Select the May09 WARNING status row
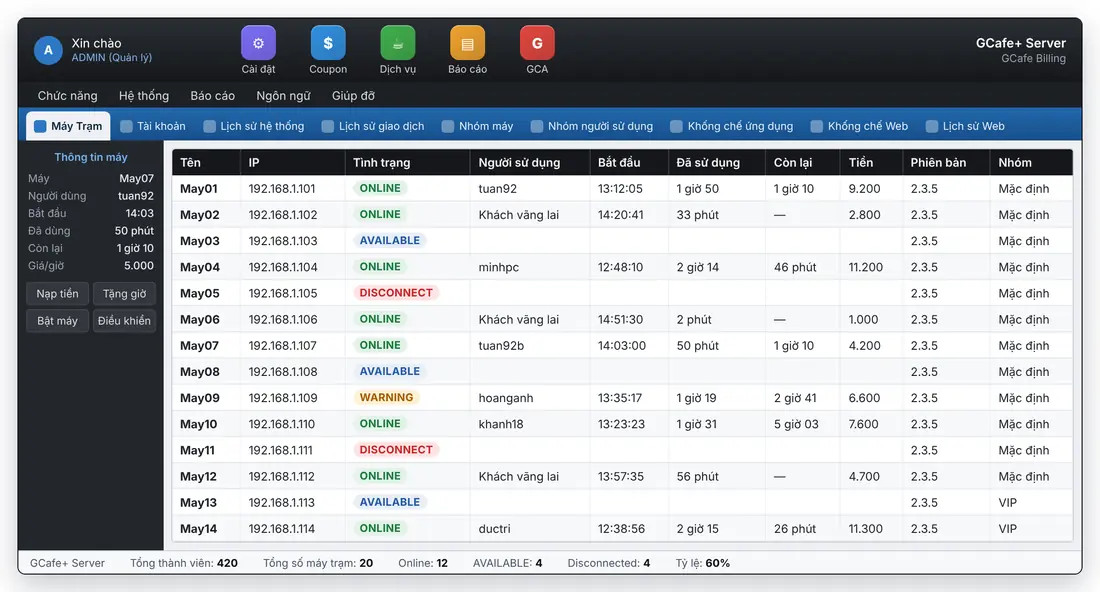Viewport: 1100px width, 592px height. 622,398
